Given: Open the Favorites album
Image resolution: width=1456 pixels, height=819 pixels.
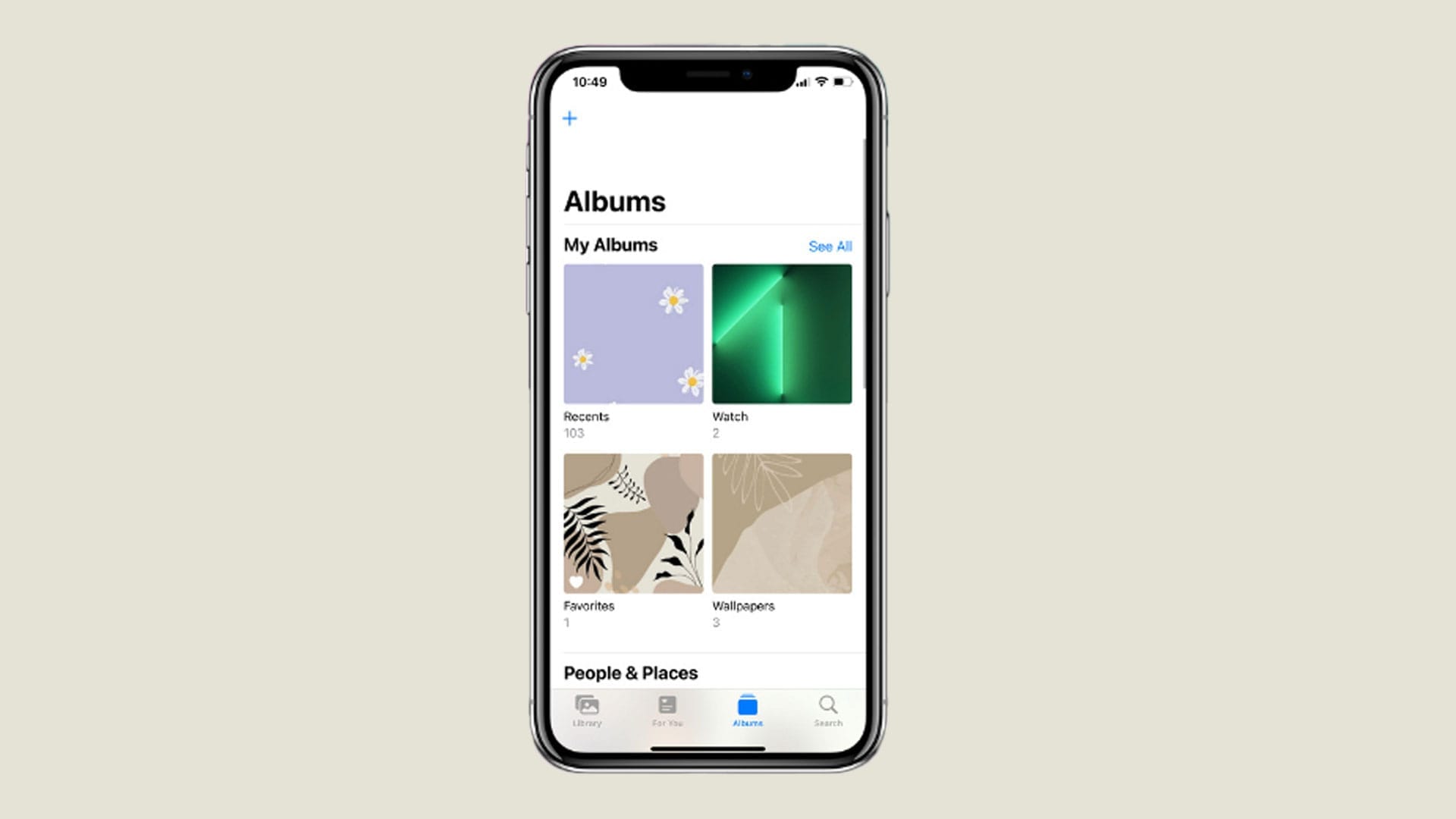Looking at the screenshot, I should tap(633, 523).
